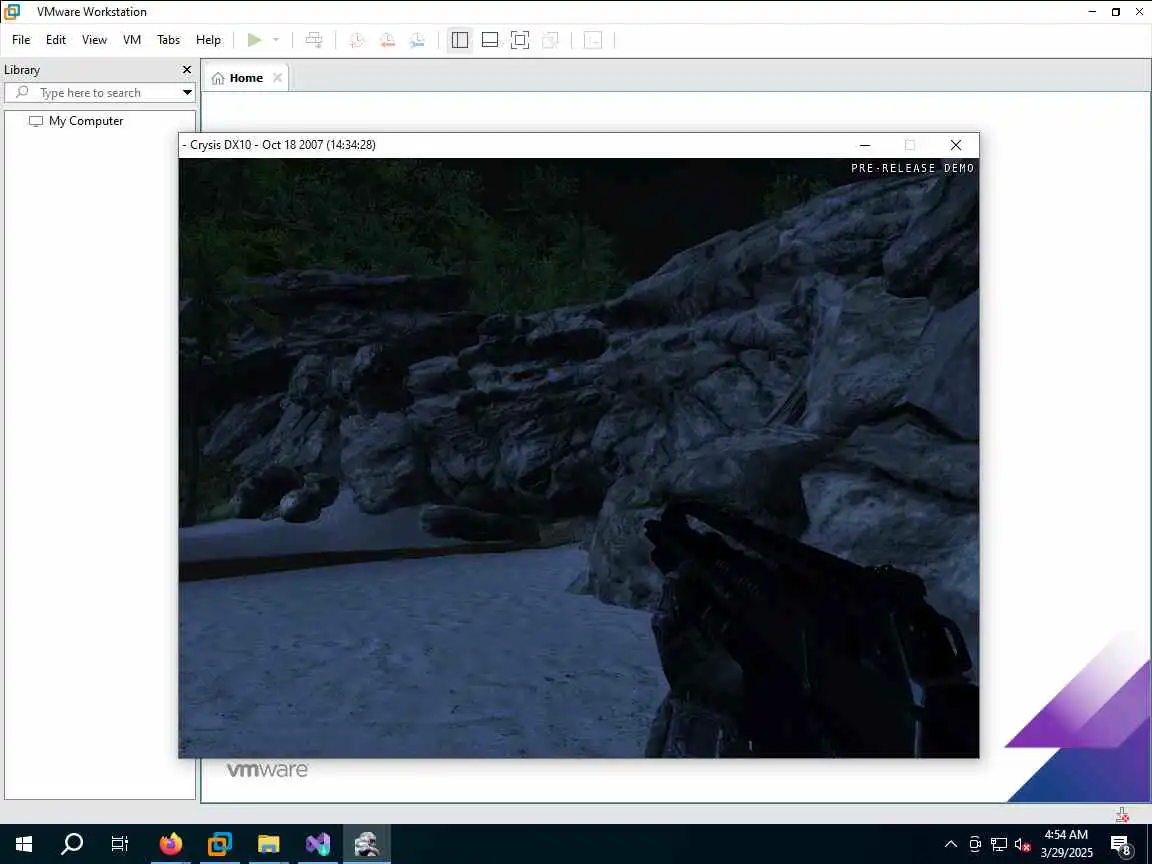Open Windows taskbar search
The image size is (1152, 864).
[x=72, y=844]
